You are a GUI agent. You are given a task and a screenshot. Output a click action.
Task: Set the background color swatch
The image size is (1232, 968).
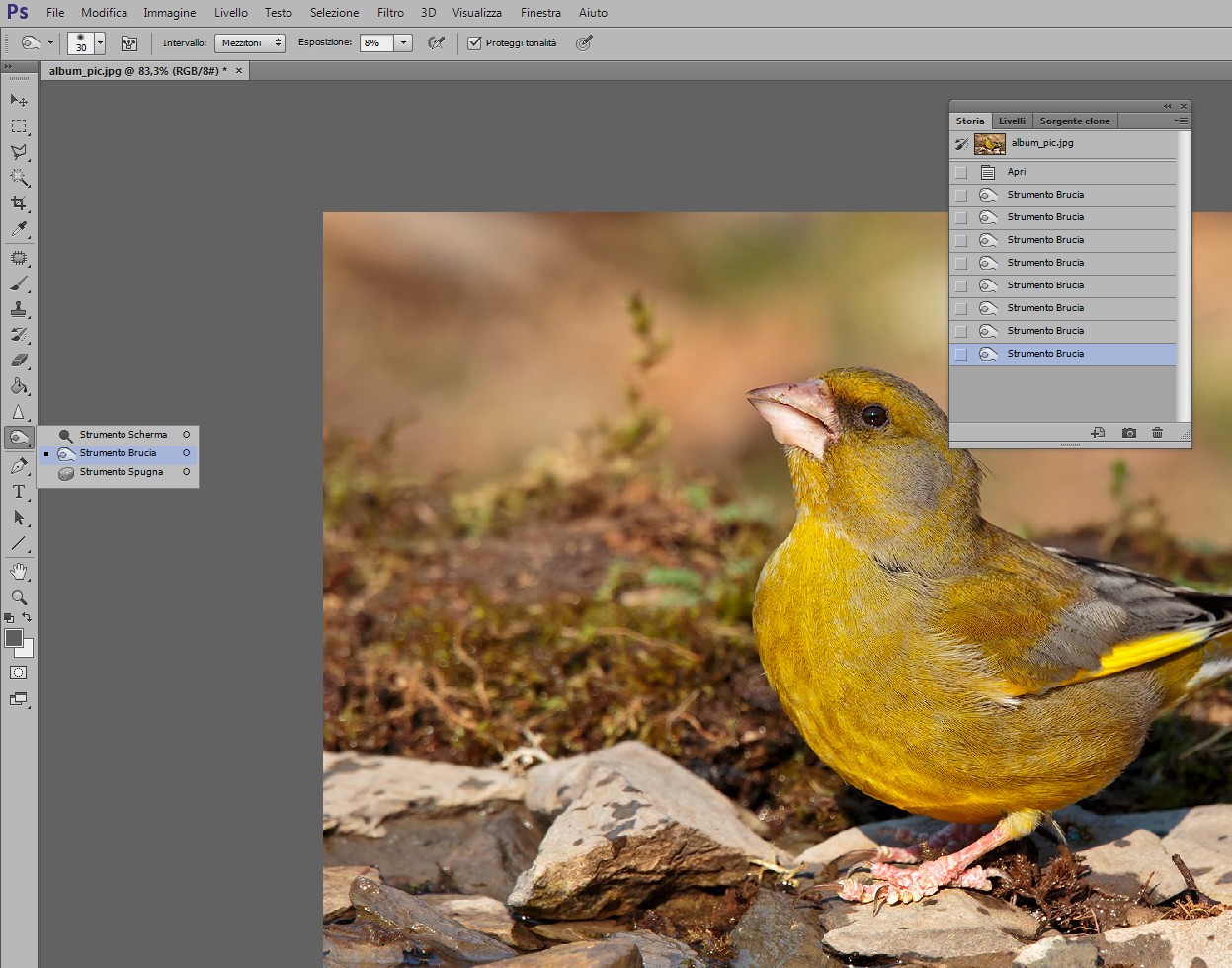pyautogui.click(x=27, y=651)
